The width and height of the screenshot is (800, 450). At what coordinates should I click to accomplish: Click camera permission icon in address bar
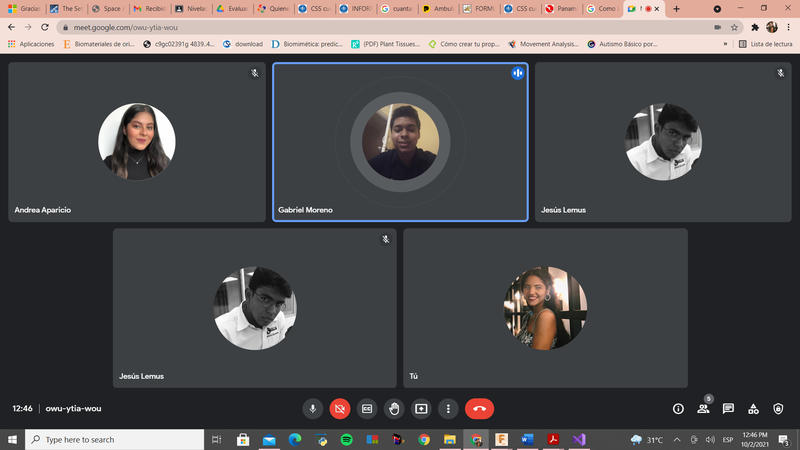pyautogui.click(x=717, y=28)
